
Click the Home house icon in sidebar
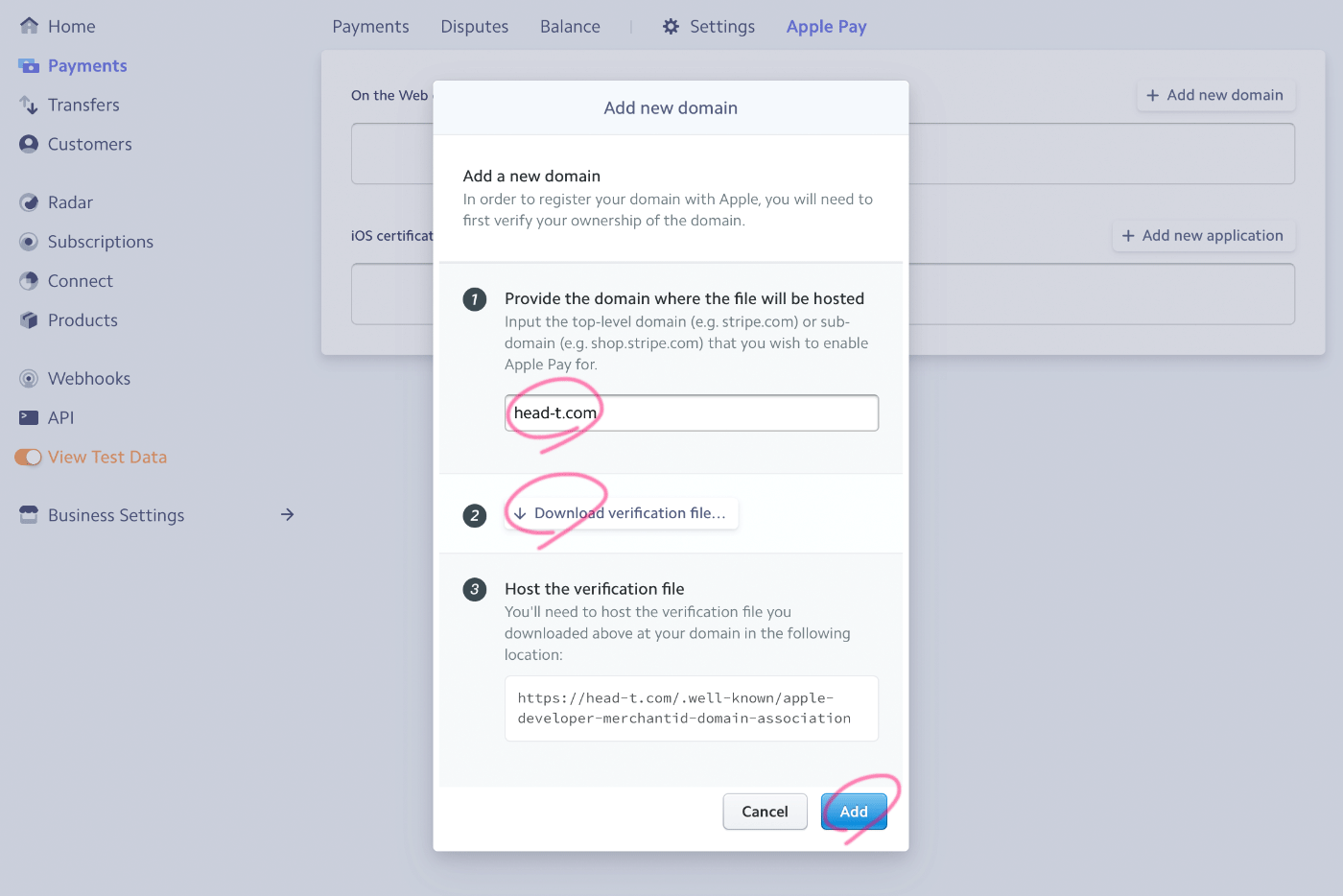coord(29,26)
